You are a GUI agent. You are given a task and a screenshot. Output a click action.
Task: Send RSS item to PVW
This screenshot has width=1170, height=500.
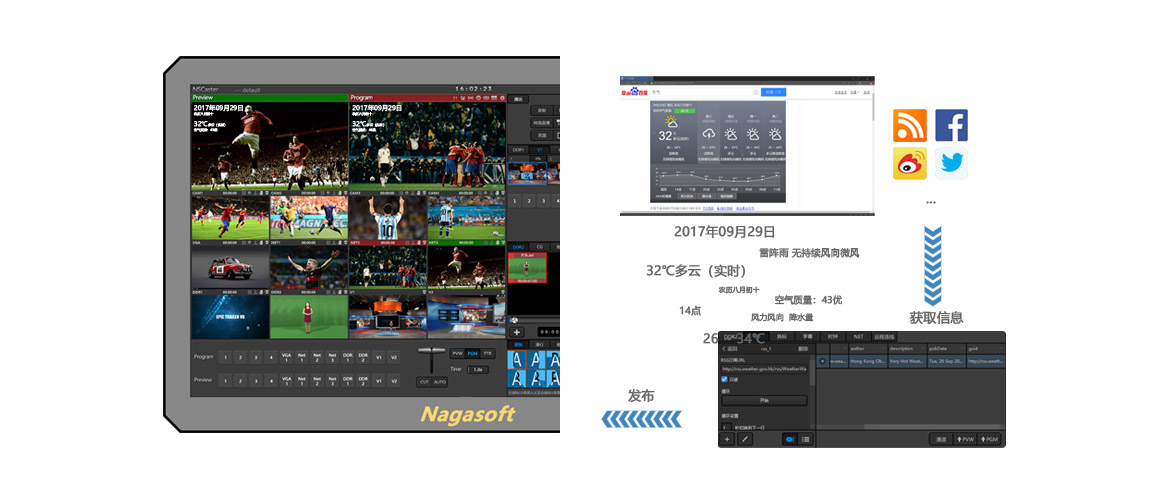tap(965, 439)
